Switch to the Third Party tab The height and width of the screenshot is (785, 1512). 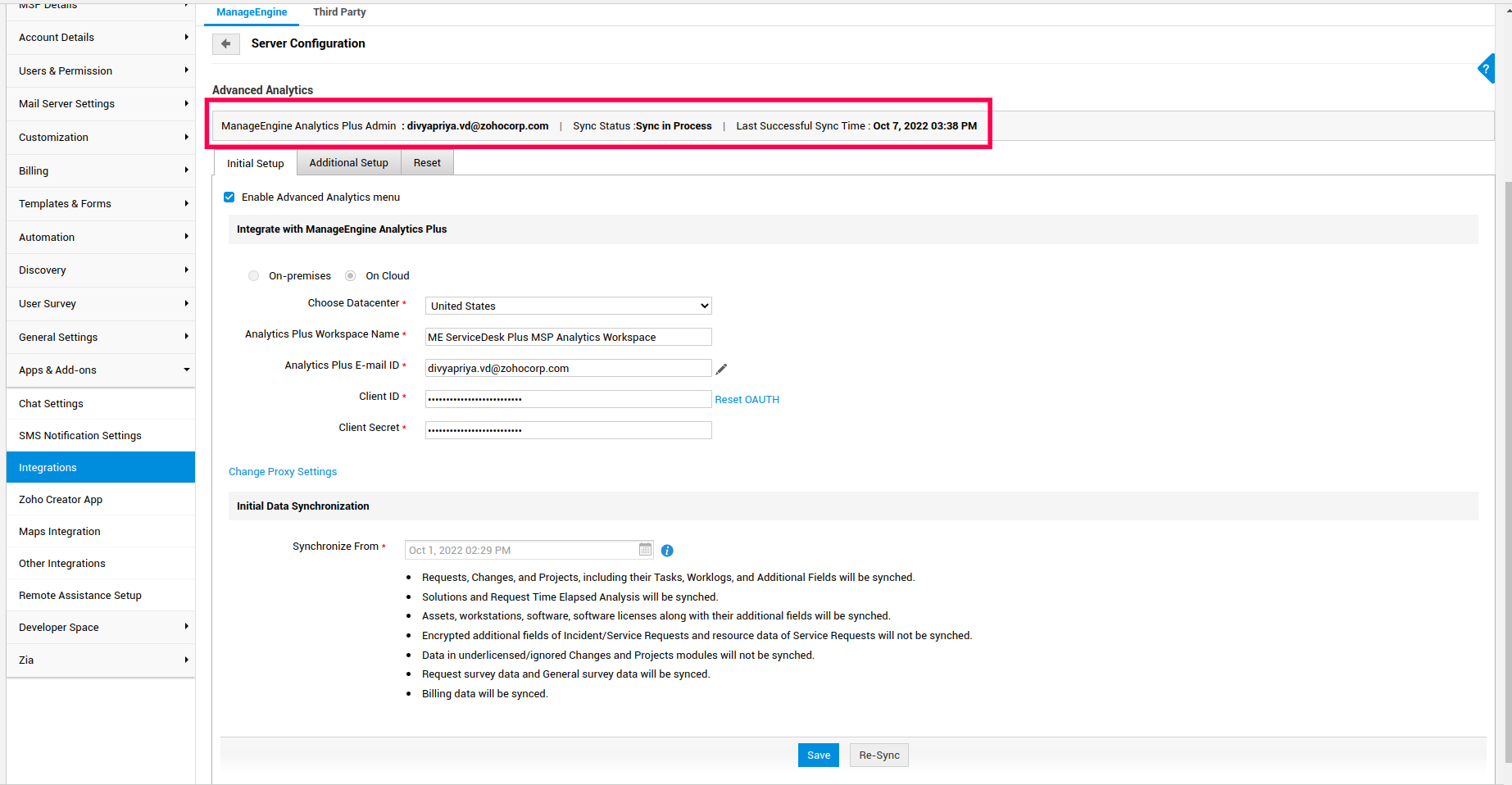click(339, 12)
